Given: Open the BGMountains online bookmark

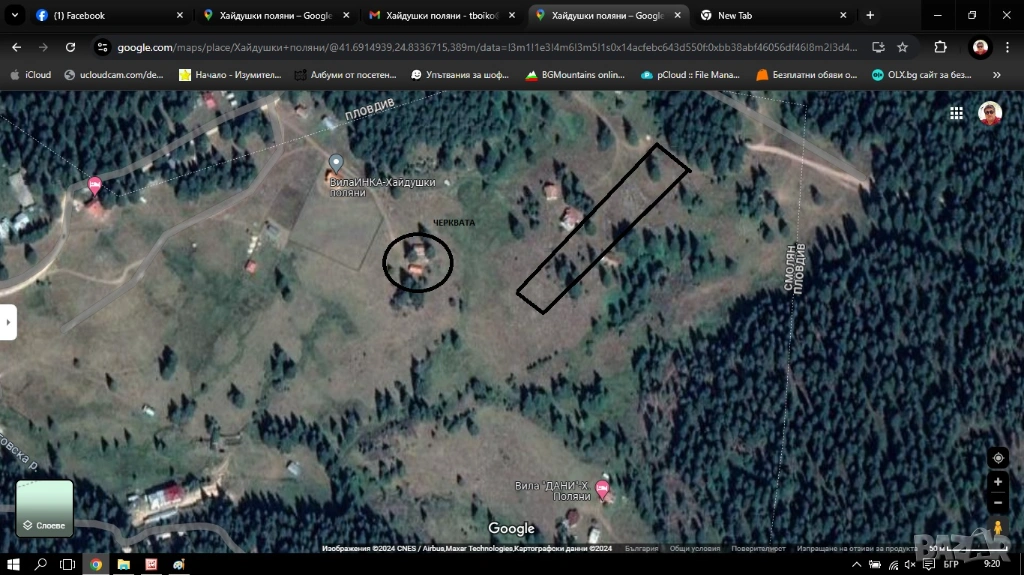Looking at the screenshot, I should [575, 75].
